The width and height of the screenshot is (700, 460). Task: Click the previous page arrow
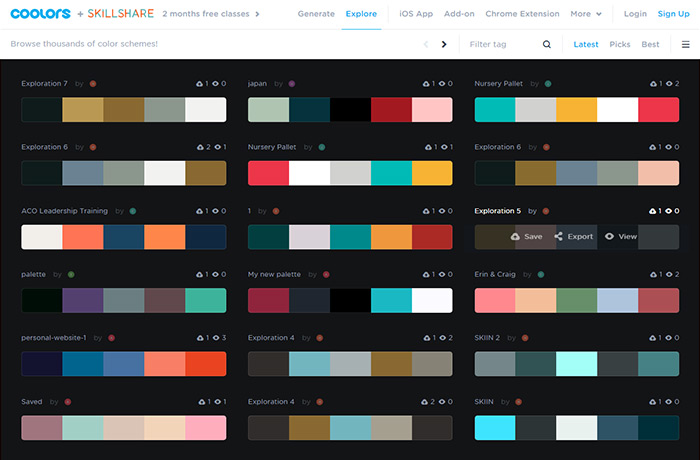point(426,44)
